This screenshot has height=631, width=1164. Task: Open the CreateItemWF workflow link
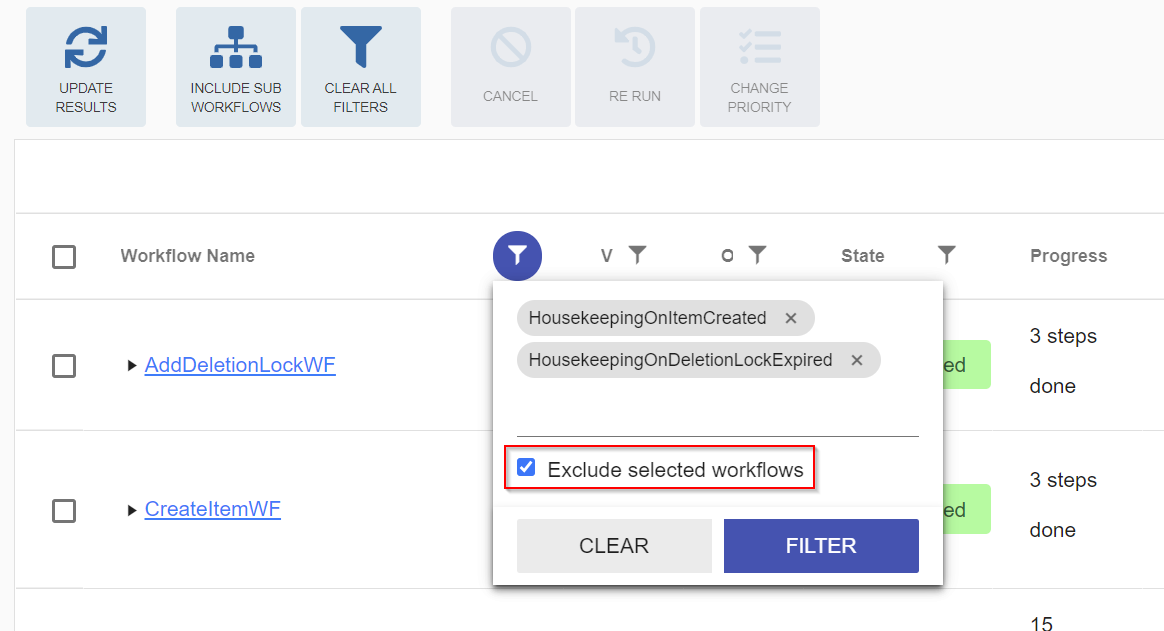(x=212, y=509)
